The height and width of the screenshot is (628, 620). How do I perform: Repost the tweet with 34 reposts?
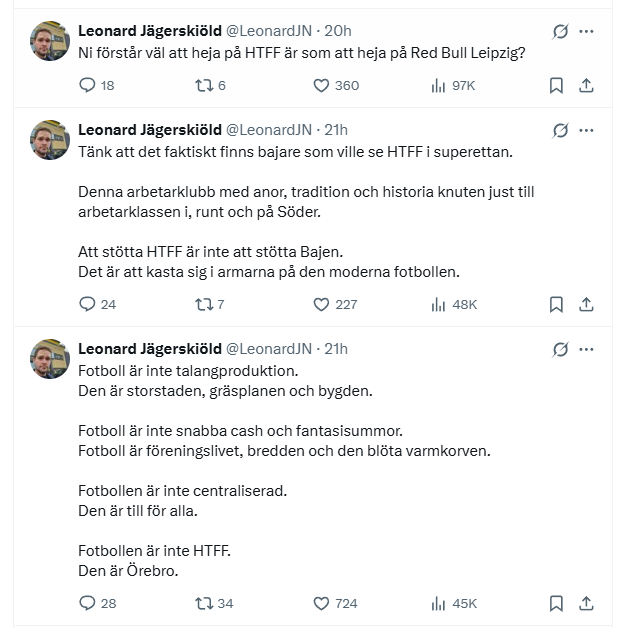(x=203, y=603)
